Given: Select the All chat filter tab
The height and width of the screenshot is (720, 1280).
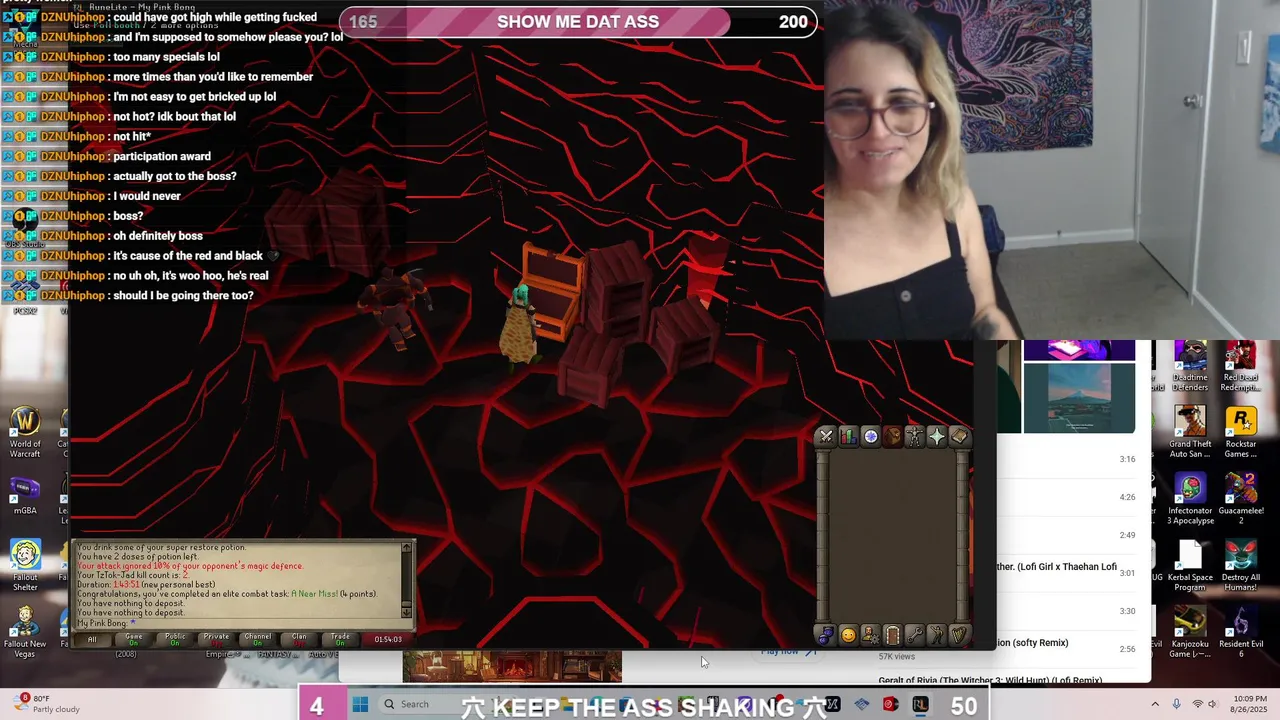Looking at the screenshot, I should [x=92, y=639].
